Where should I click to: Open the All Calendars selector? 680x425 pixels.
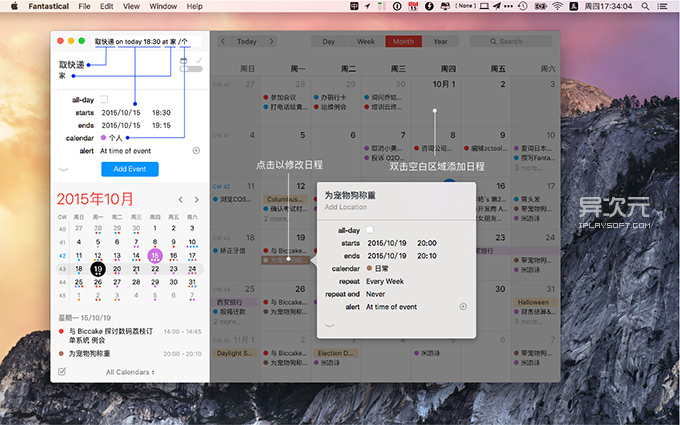point(130,372)
